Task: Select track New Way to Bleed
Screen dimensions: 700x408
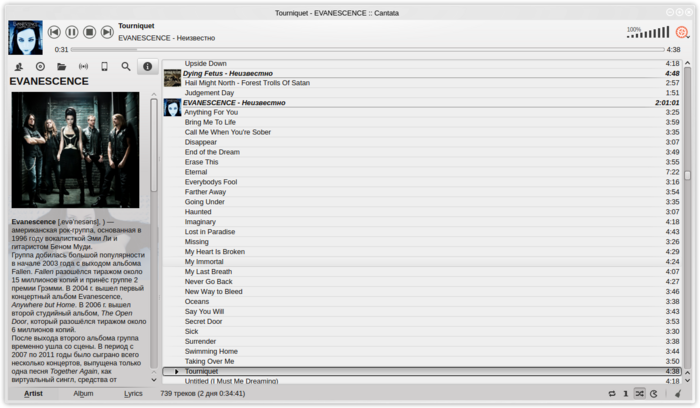Action: tap(422, 291)
